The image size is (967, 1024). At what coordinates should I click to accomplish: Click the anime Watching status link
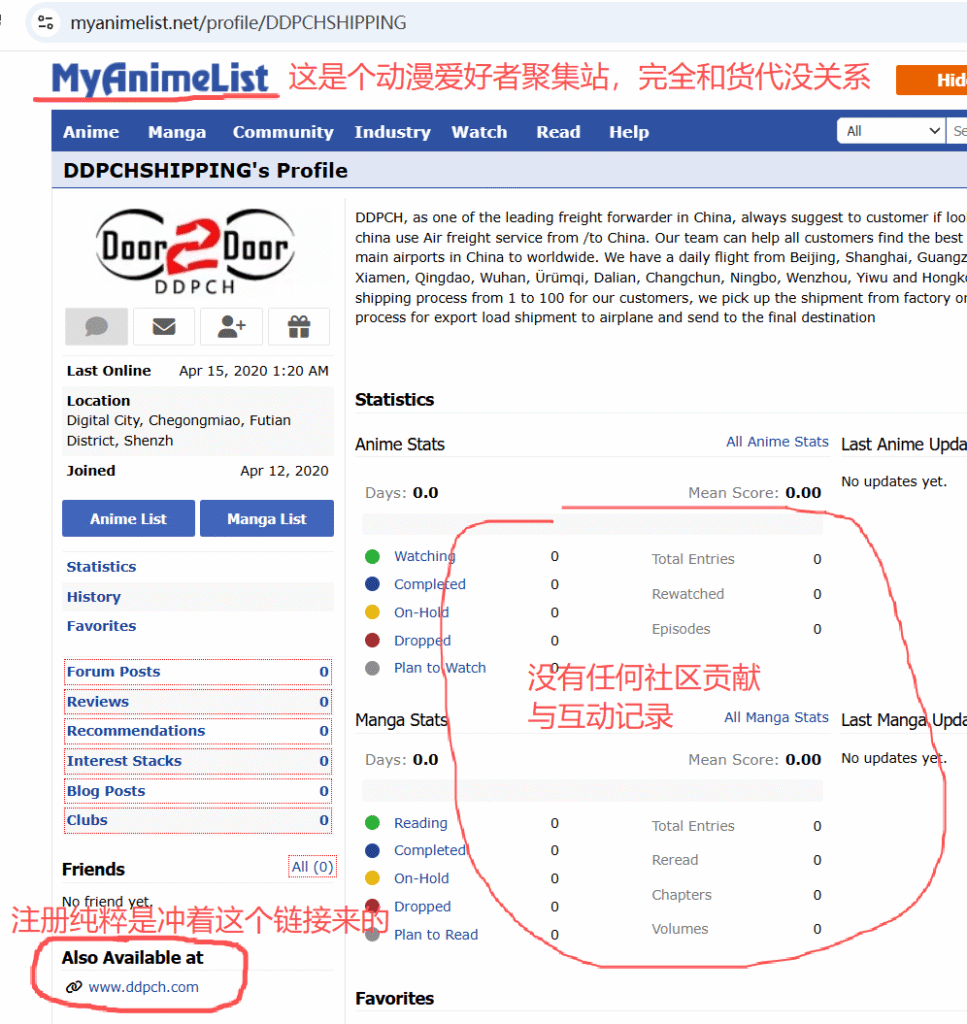[x=424, y=556]
